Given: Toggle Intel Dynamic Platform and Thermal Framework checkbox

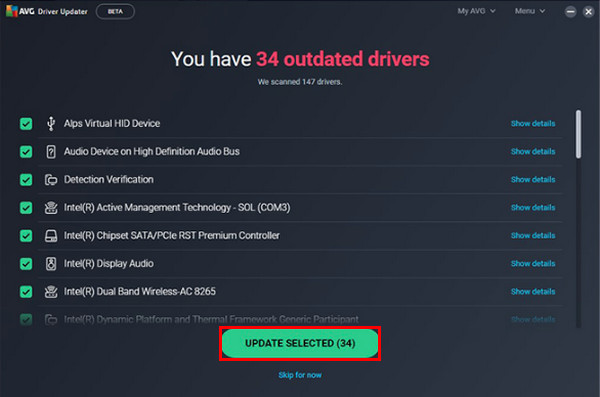Looking at the screenshot, I should (x=26, y=319).
